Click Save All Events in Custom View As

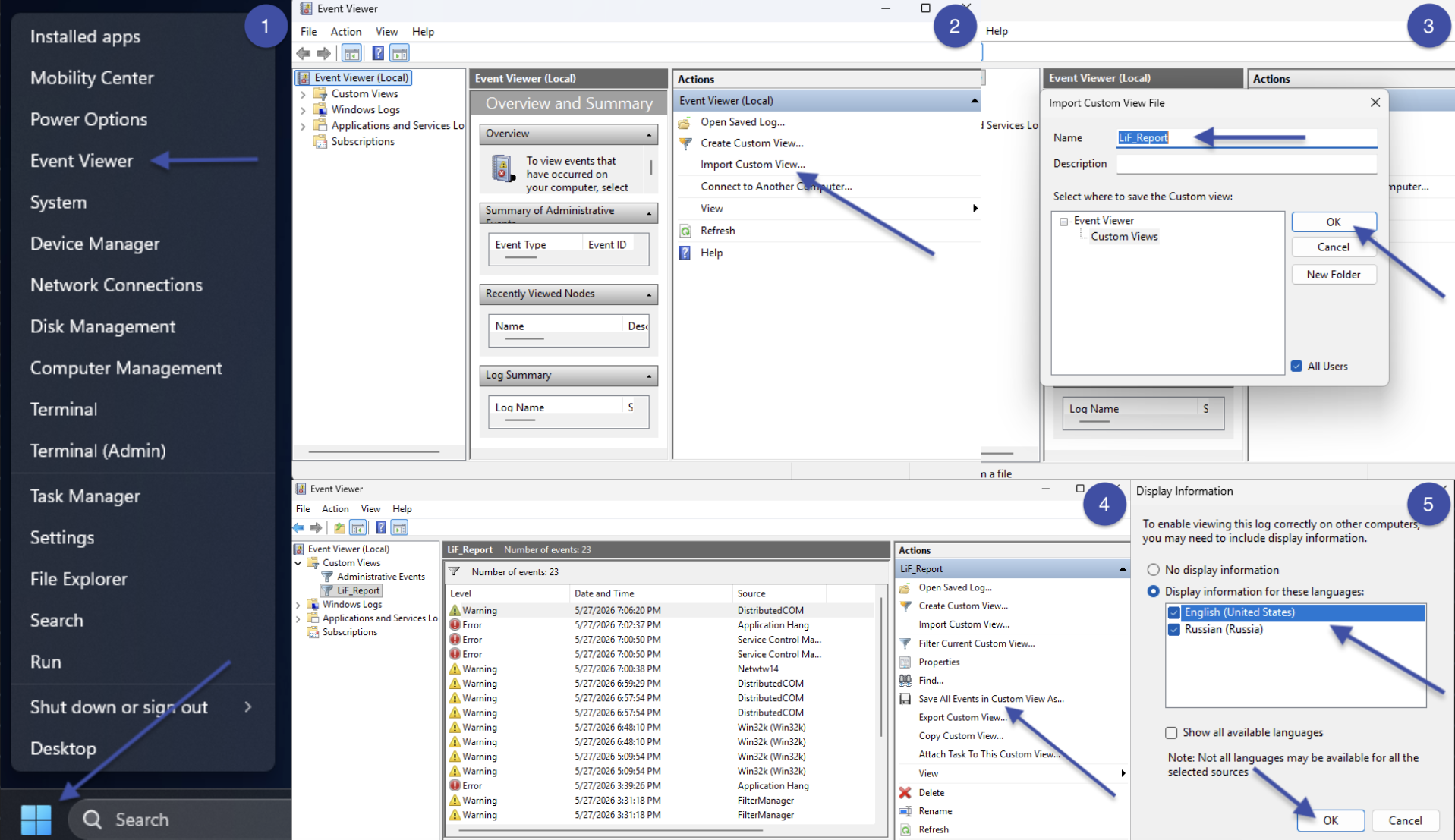(x=990, y=699)
